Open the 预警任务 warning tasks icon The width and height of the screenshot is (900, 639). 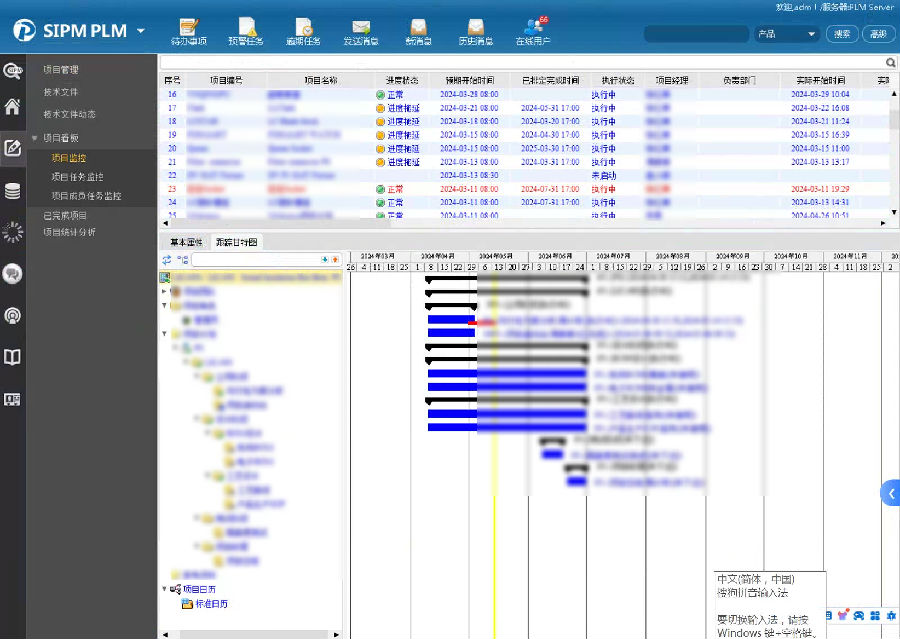[246, 32]
